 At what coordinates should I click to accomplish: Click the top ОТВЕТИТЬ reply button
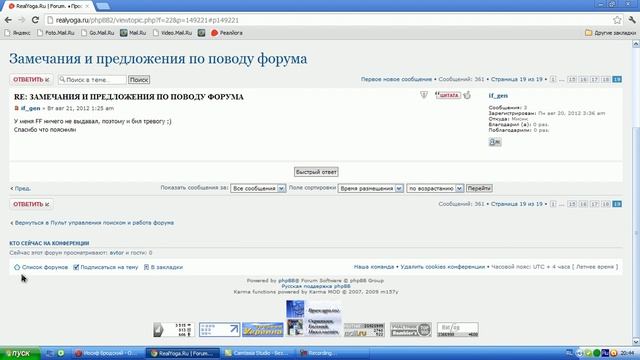pyautogui.click(x=31, y=80)
